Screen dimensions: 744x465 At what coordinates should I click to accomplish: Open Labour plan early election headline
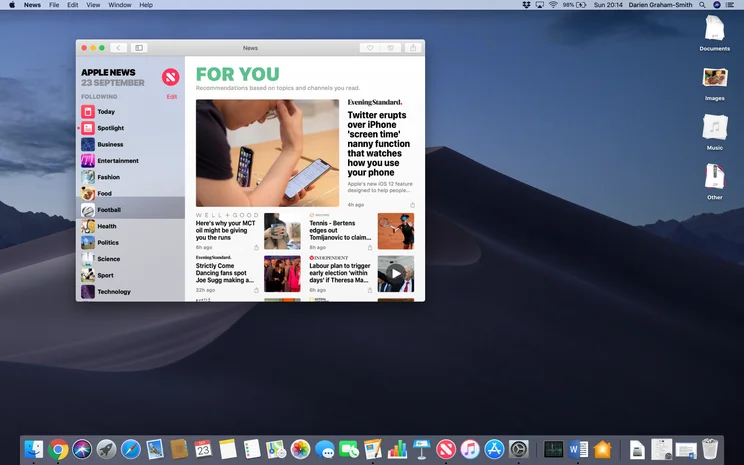pos(340,273)
